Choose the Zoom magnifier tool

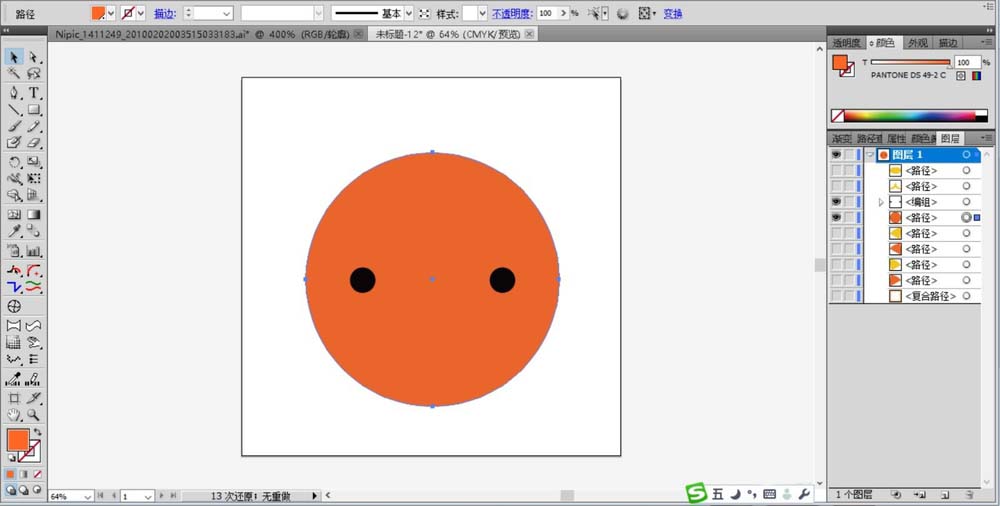point(34,414)
